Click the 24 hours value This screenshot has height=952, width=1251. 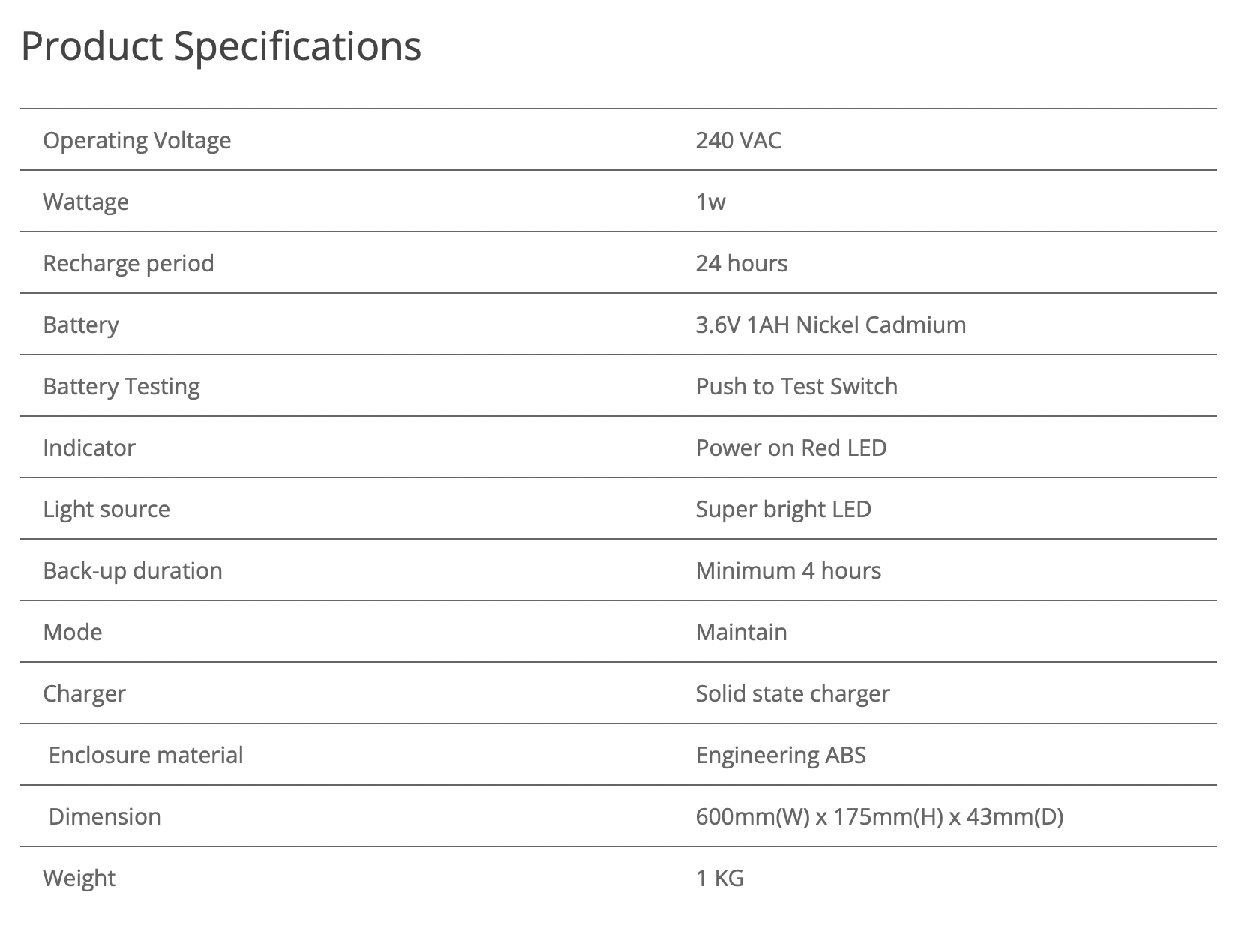(741, 263)
